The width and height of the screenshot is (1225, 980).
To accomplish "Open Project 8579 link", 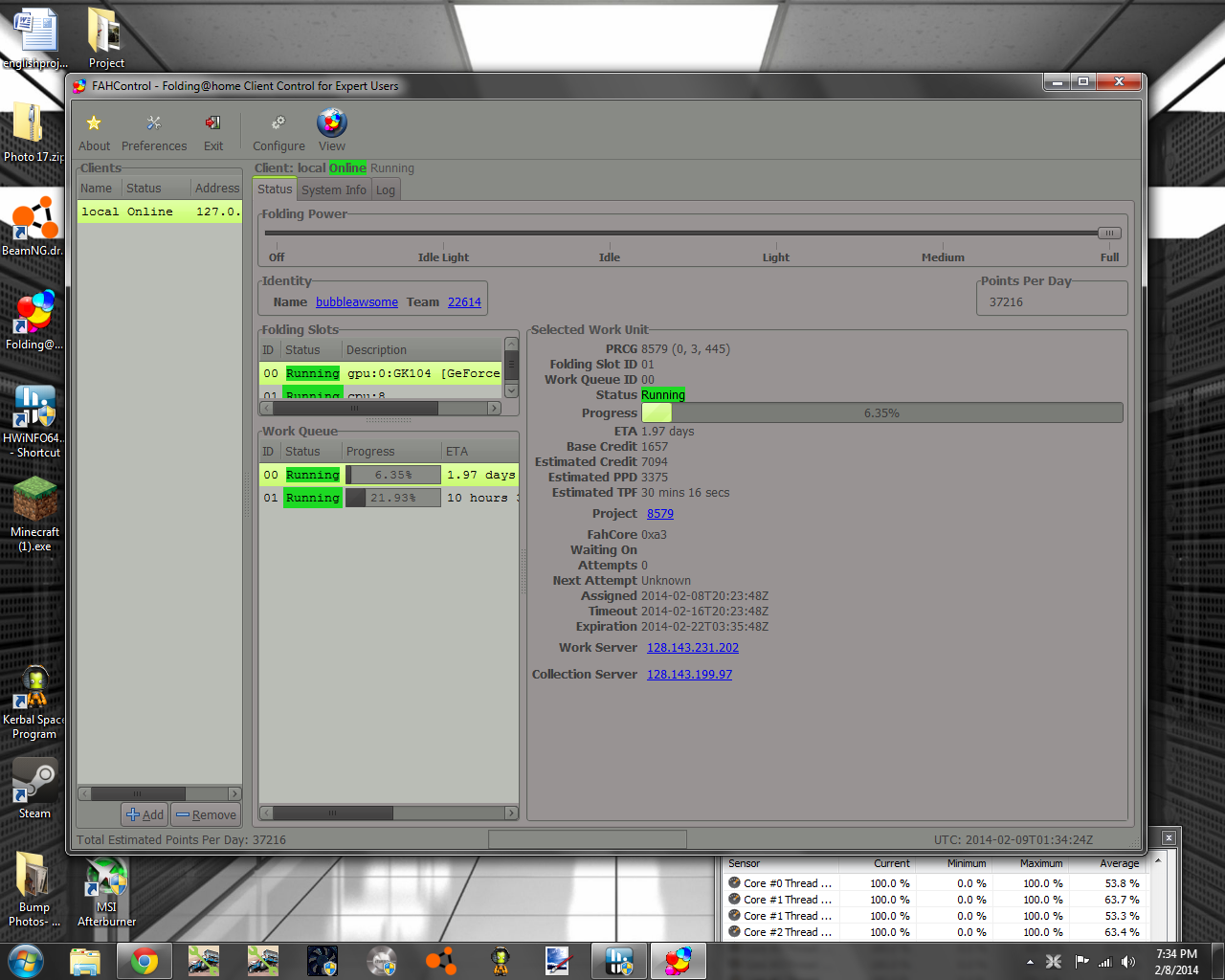I will point(660,514).
